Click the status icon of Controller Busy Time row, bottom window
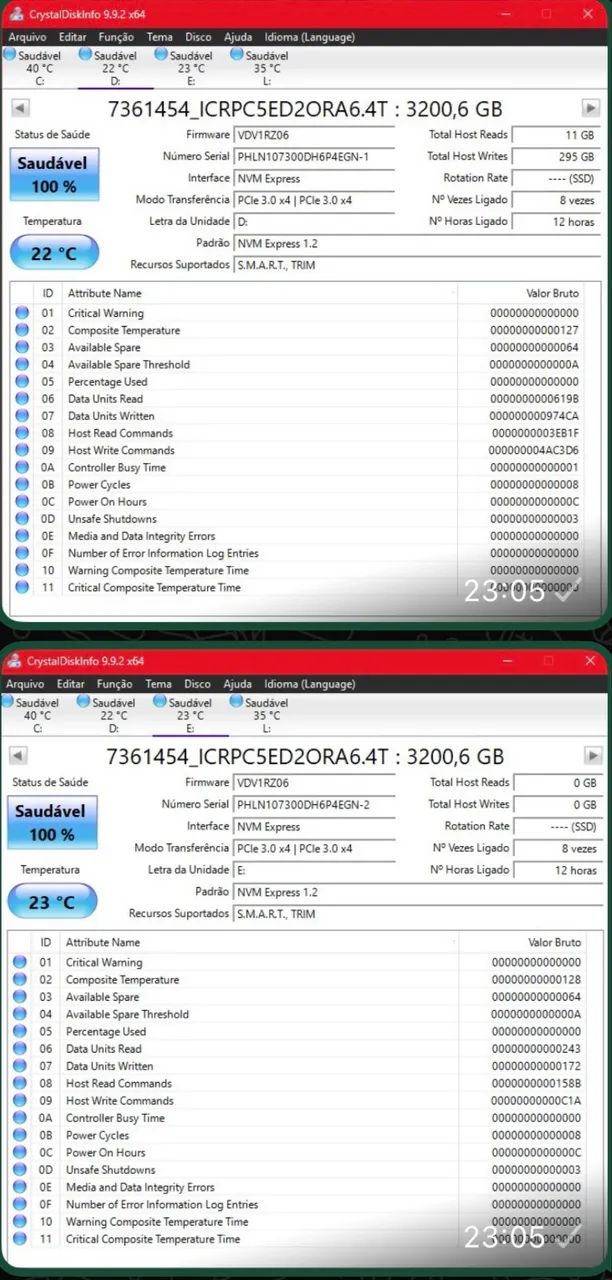The width and height of the screenshot is (612, 1280). pos(20,1118)
